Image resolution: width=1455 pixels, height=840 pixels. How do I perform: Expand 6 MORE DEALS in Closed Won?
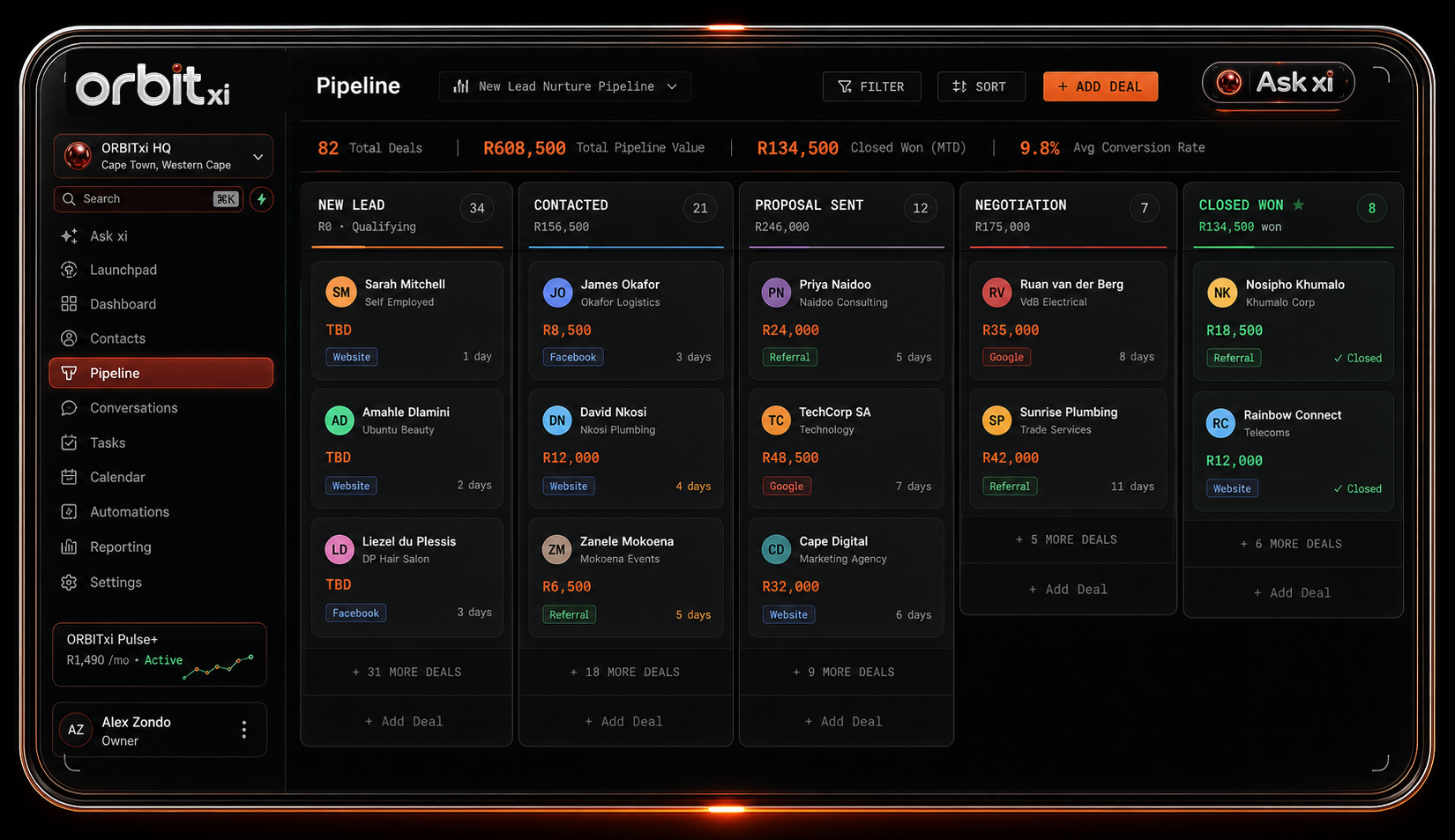(x=1292, y=544)
